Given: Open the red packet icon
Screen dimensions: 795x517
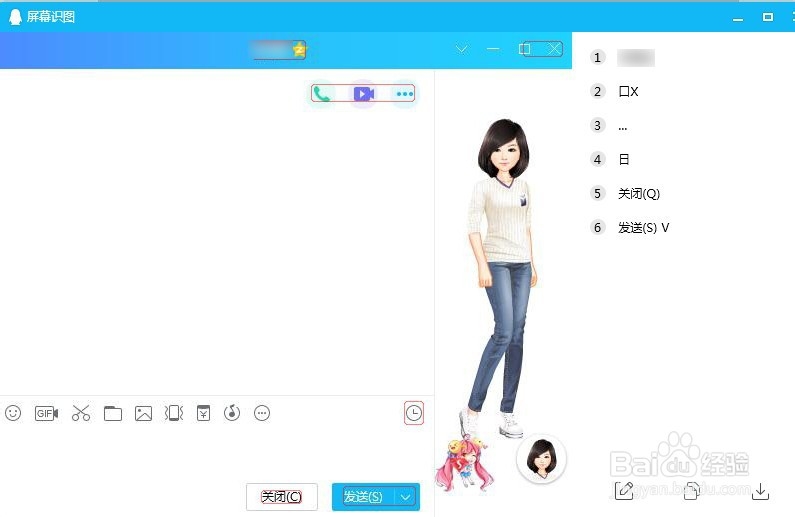Looking at the screenshot, I should pyautogui.click(x=203, y=413).
